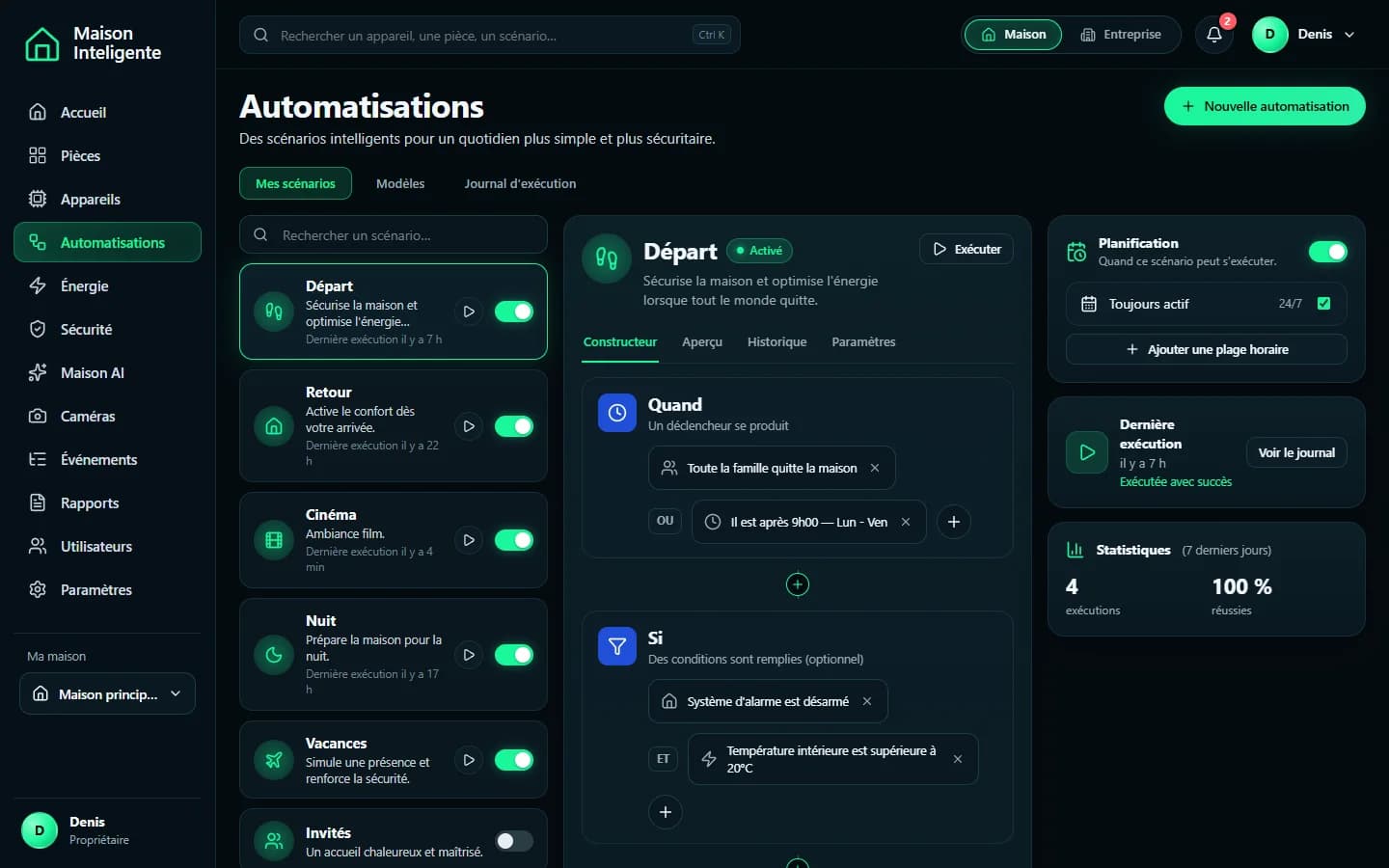Open Caméras in the sidebar

tap(107, 416)
